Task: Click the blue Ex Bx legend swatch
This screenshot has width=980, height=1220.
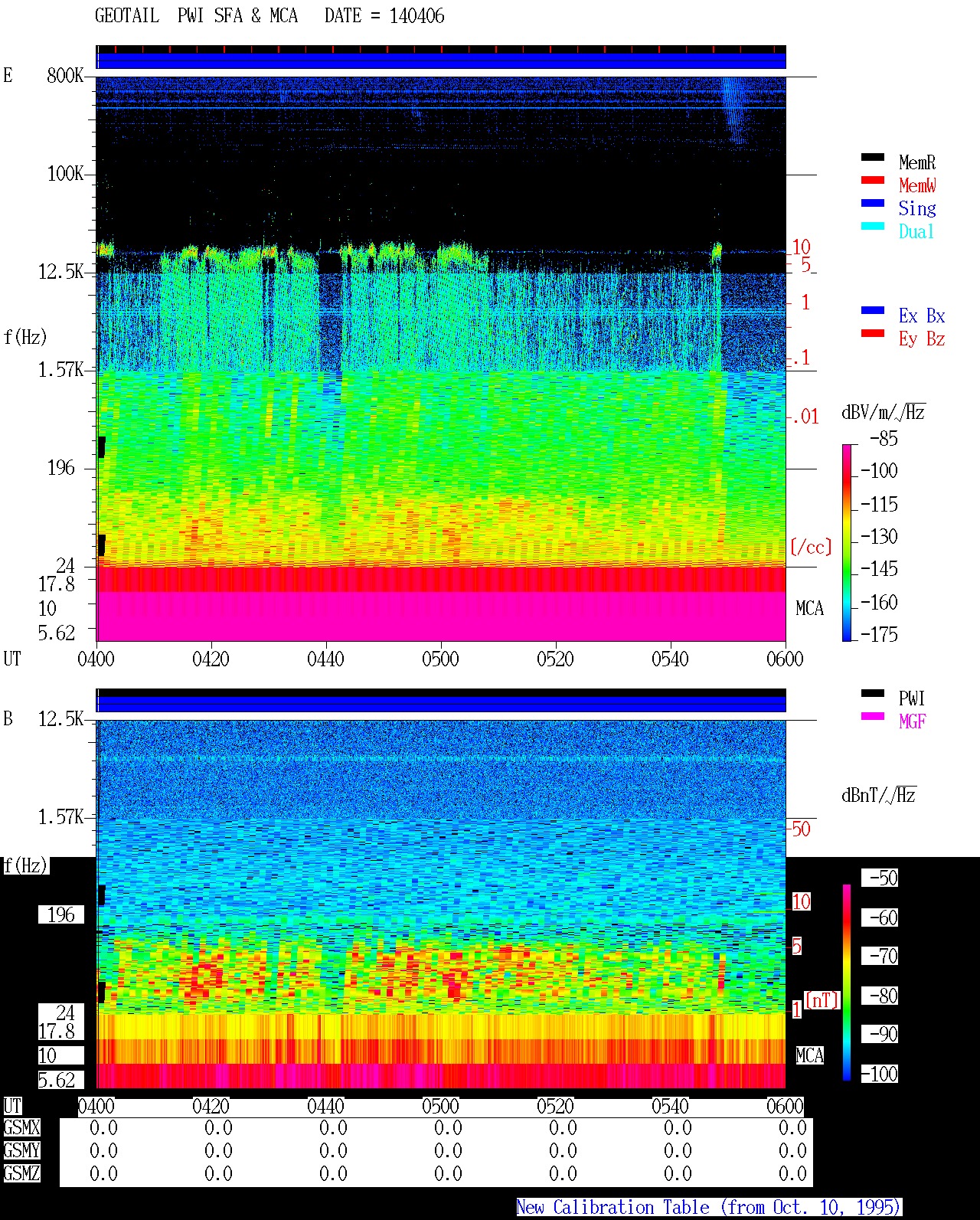Action: tap(872, 310)
